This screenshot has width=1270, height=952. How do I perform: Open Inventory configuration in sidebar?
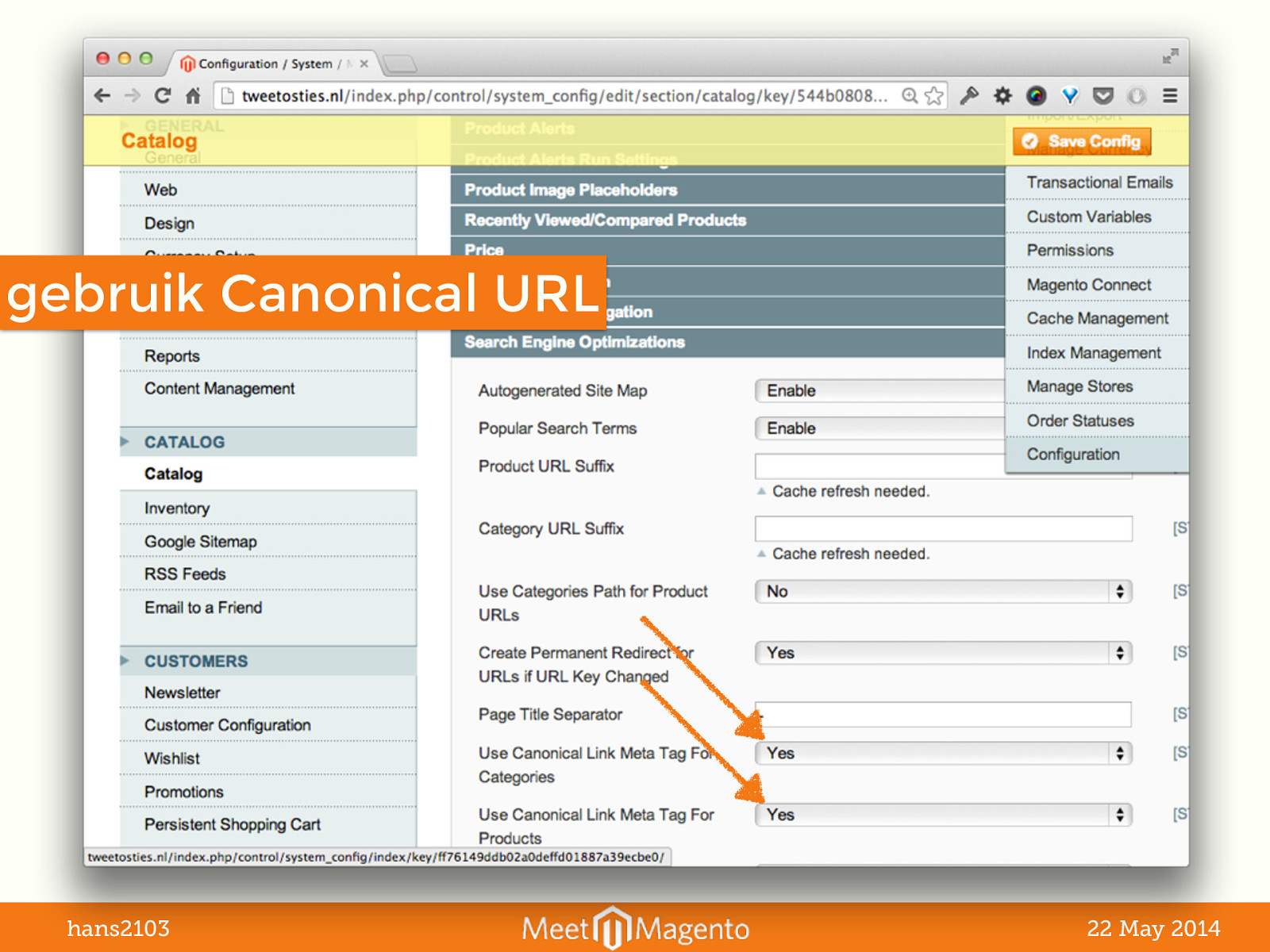[268, 509]
